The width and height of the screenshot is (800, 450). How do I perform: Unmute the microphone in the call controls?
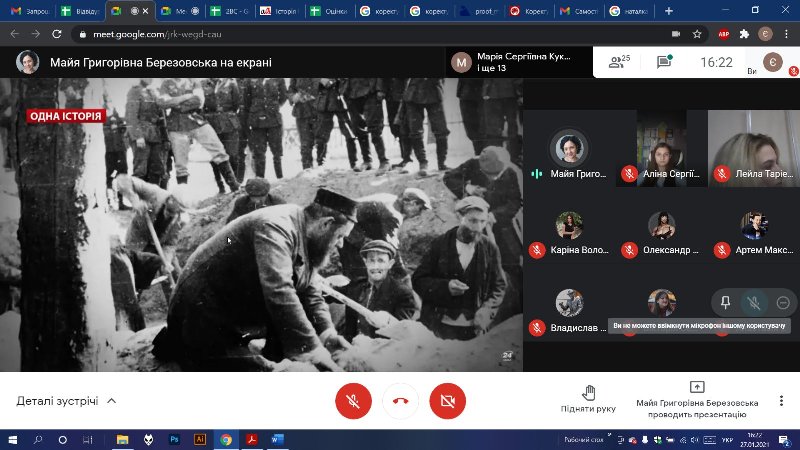click(353, 401)
